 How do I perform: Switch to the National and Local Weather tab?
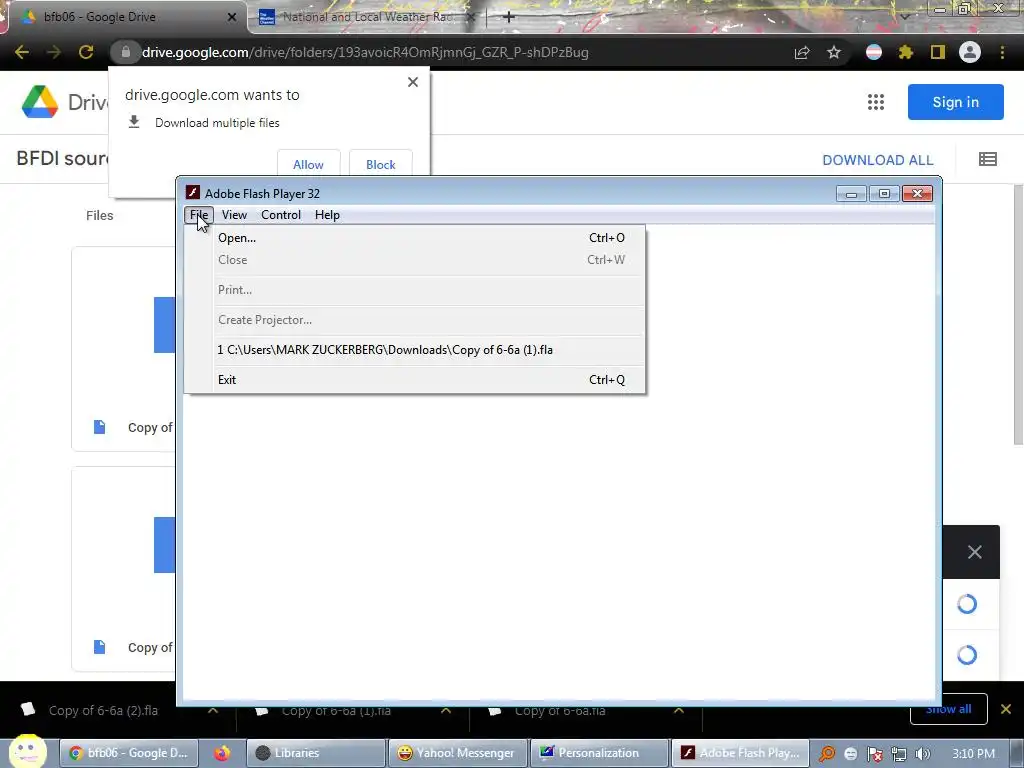(x=366, y=17)
